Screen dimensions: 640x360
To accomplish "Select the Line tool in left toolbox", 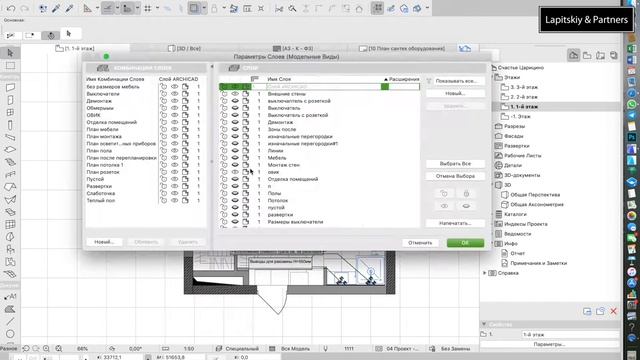I will click(10, 322).
